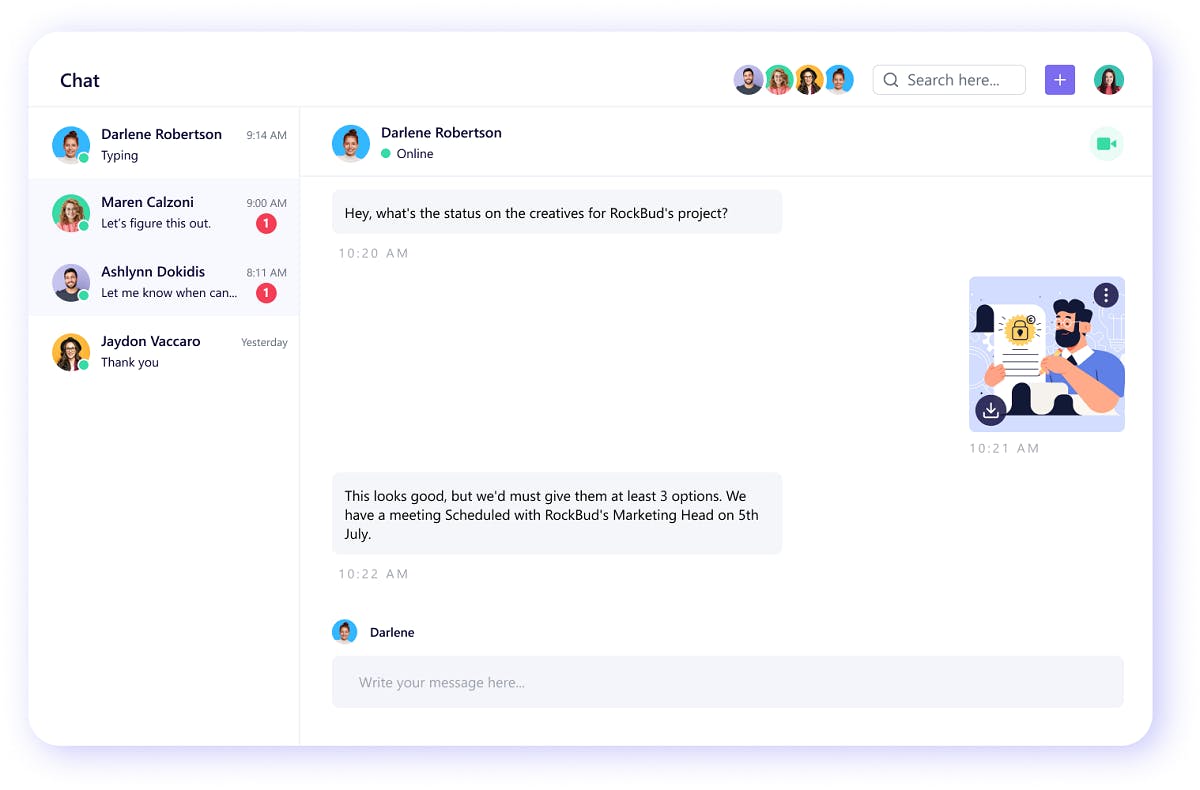Open the purple plus button to start new chat
The width and height of the screenshot is (1200, 790).
pyautogui.click(x=1059, y=79)
